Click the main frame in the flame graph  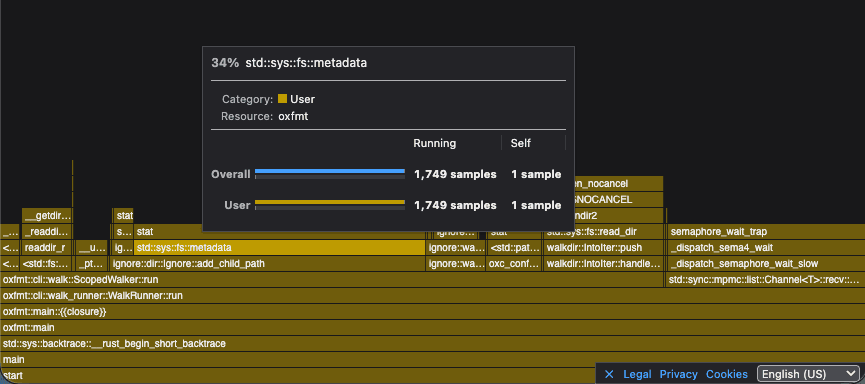click(x=432, y=360)
